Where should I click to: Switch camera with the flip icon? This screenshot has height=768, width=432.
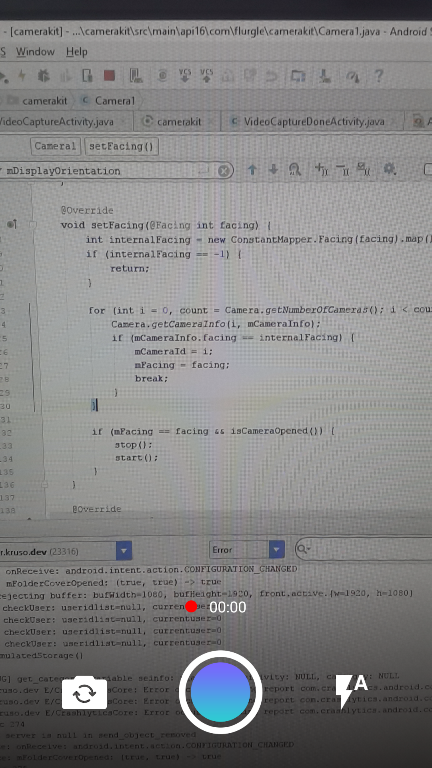click(84, 693)
